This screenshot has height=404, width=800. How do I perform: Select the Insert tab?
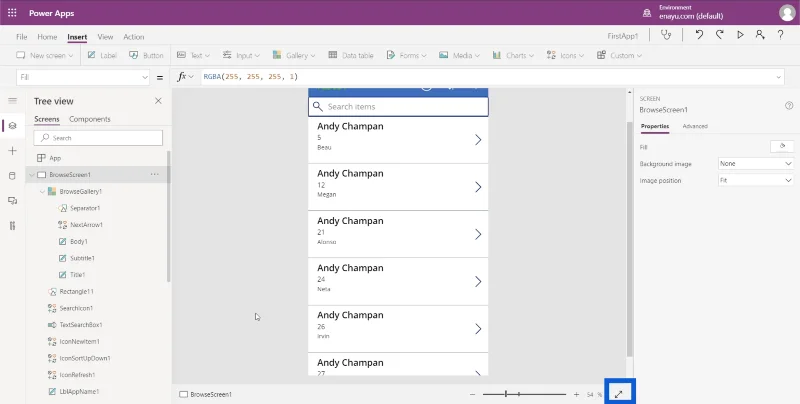click(77, 37)
